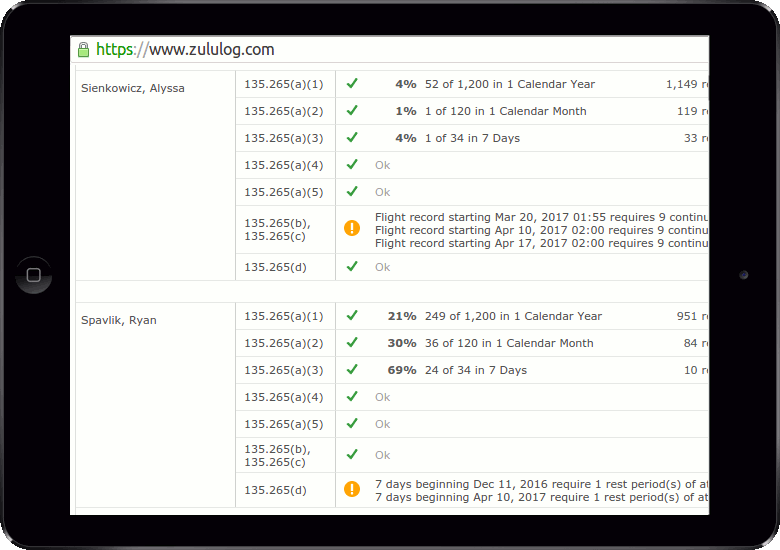This screenshot has height=550, width=780.
Task: Click the orange warning icon for Spavlik 135.265(d)
Action: click(x=352, y=489)
